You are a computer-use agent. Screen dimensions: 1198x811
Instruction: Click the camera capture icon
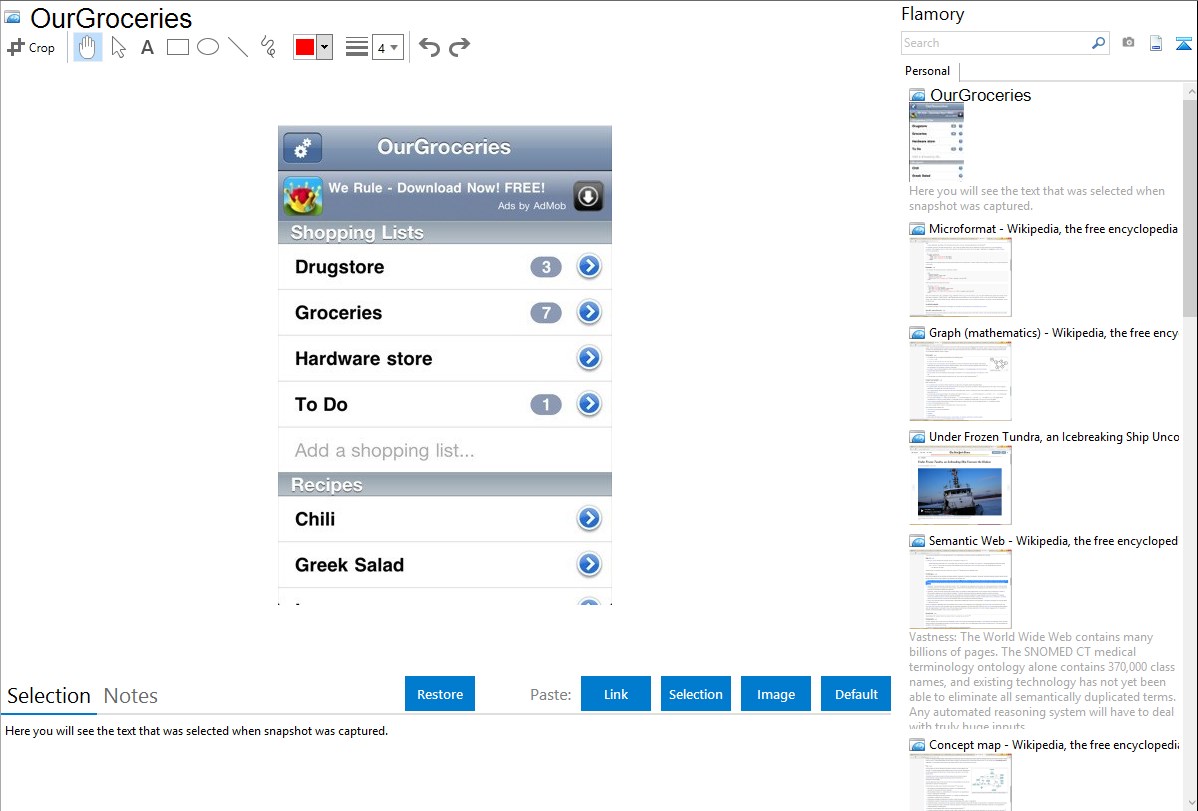(x=1128, y=43)
